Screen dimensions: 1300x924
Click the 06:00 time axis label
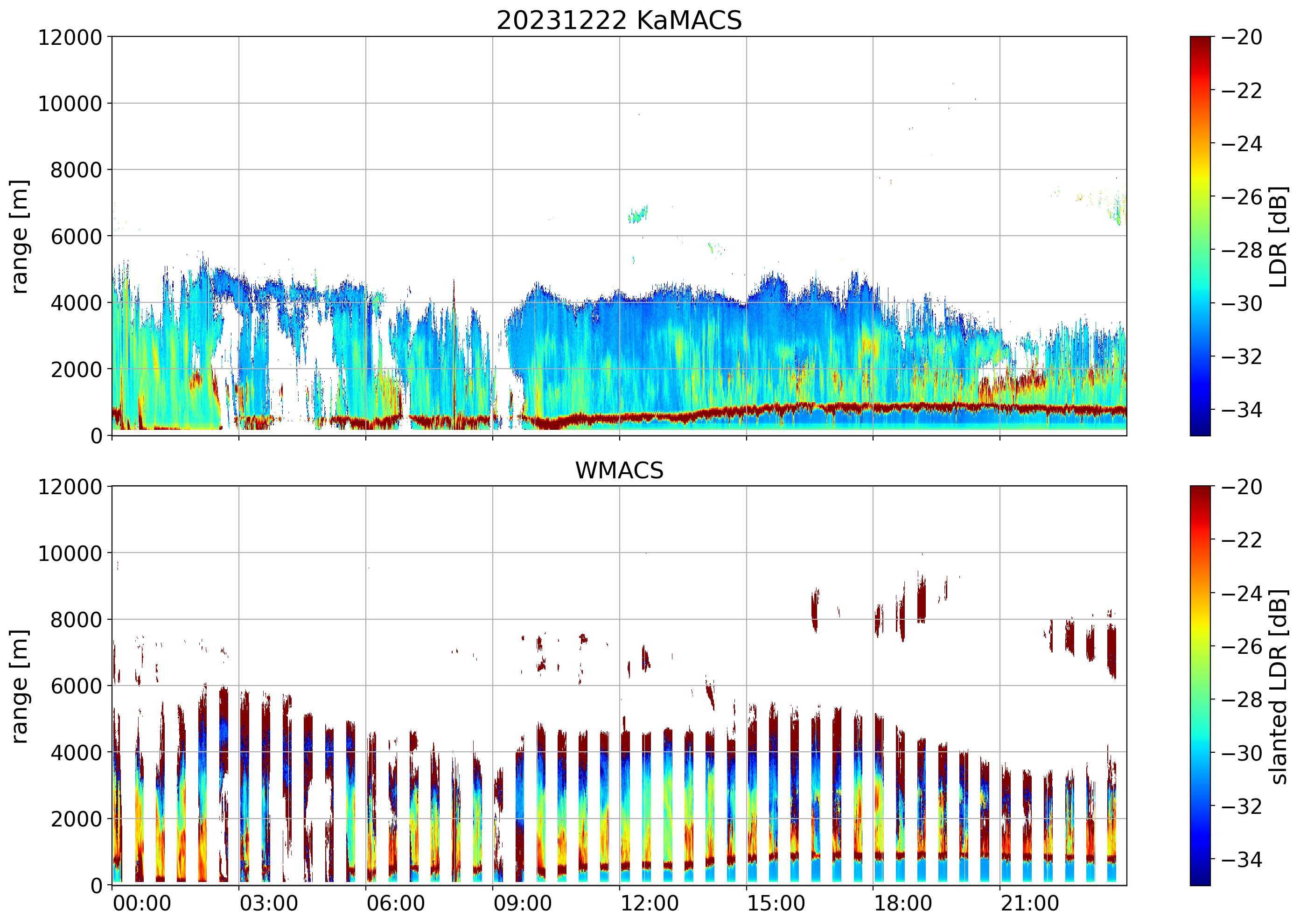pos(395,903)
